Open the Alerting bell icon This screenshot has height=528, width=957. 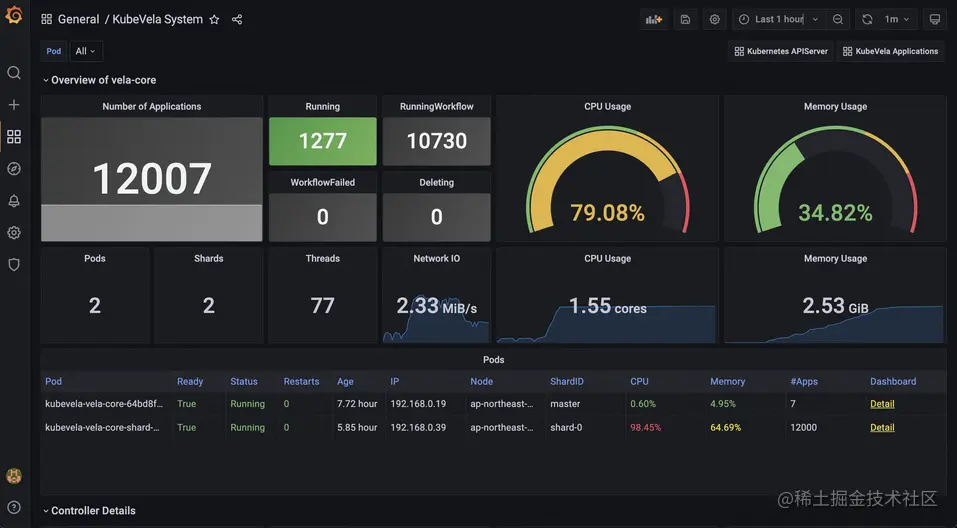pyautogui.click(x=13, y=201)
